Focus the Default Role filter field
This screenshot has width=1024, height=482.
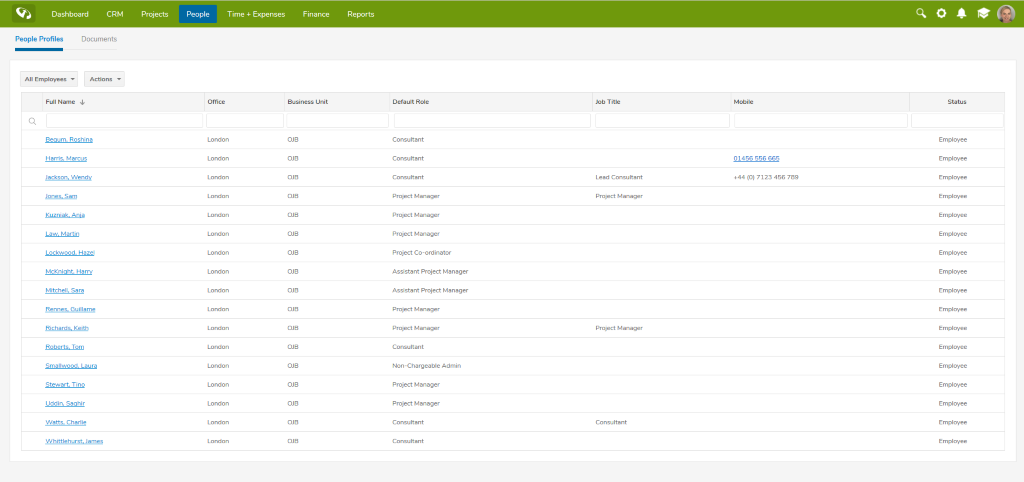pyautogui.click(x=491, y=121)
